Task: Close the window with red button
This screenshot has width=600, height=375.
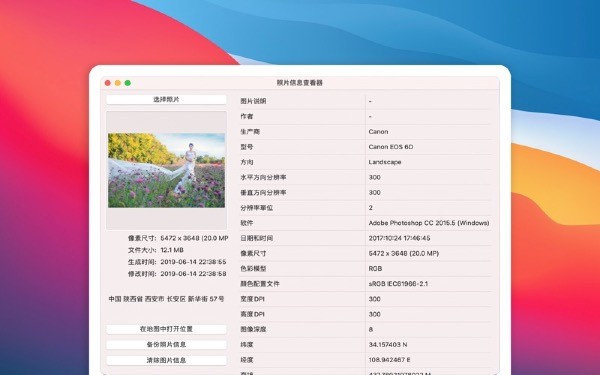Action: (108, 83)
